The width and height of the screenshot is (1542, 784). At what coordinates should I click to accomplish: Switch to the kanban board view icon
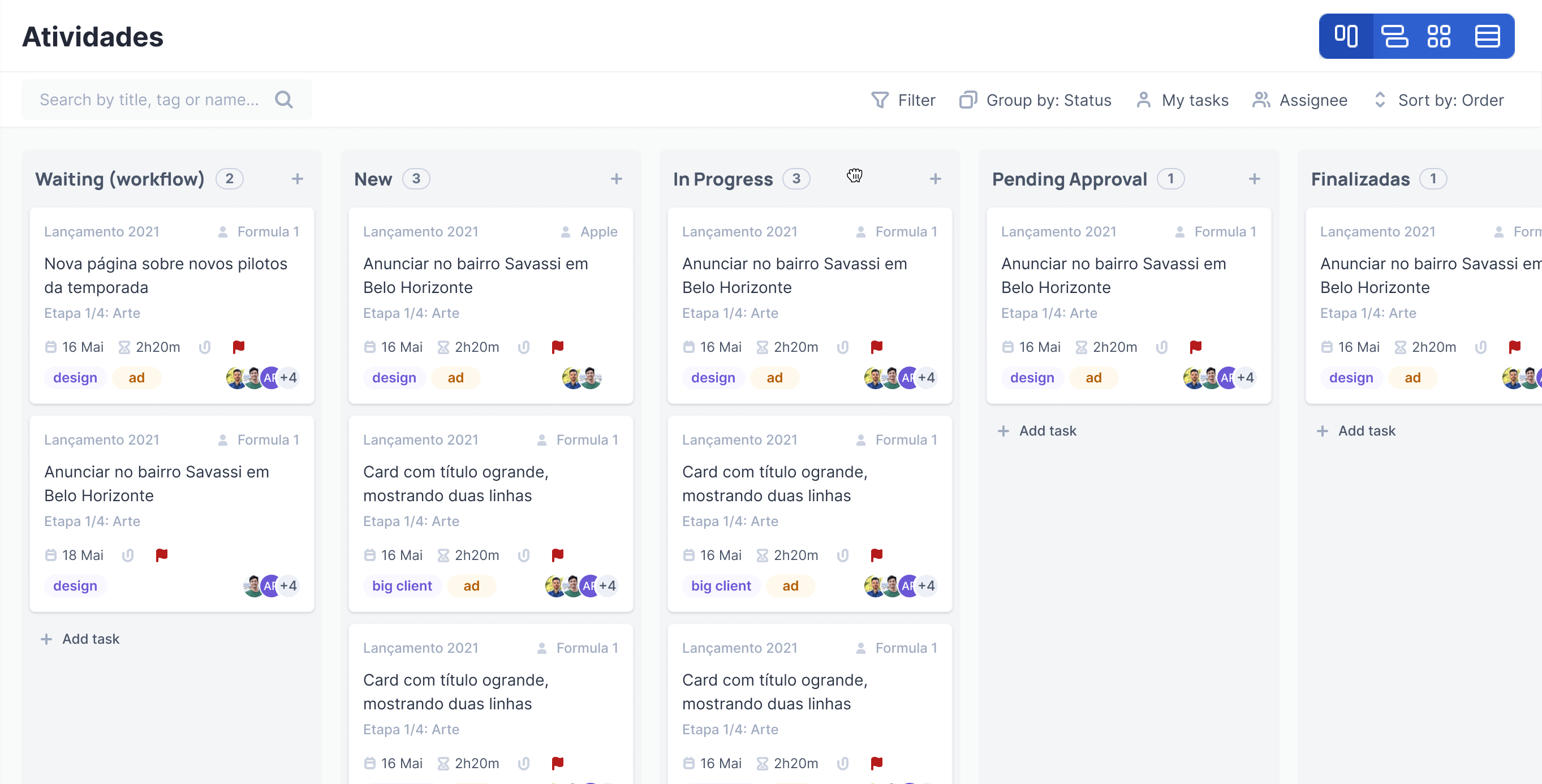pos(1346,37)
